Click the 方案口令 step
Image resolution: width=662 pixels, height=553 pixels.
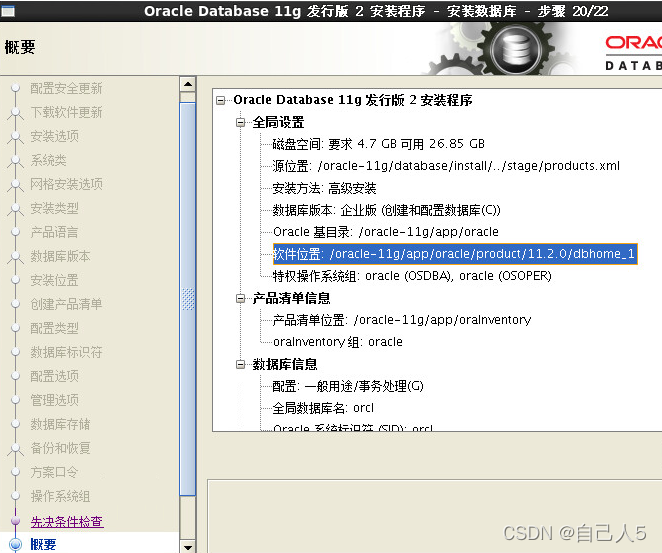click(54, 472)
